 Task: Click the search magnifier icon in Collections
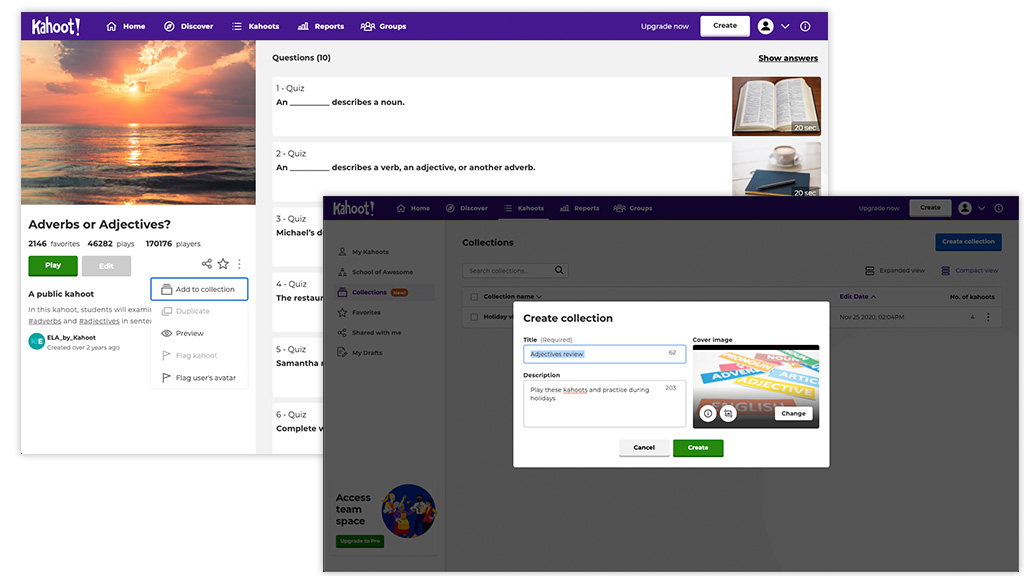point(559,270)
